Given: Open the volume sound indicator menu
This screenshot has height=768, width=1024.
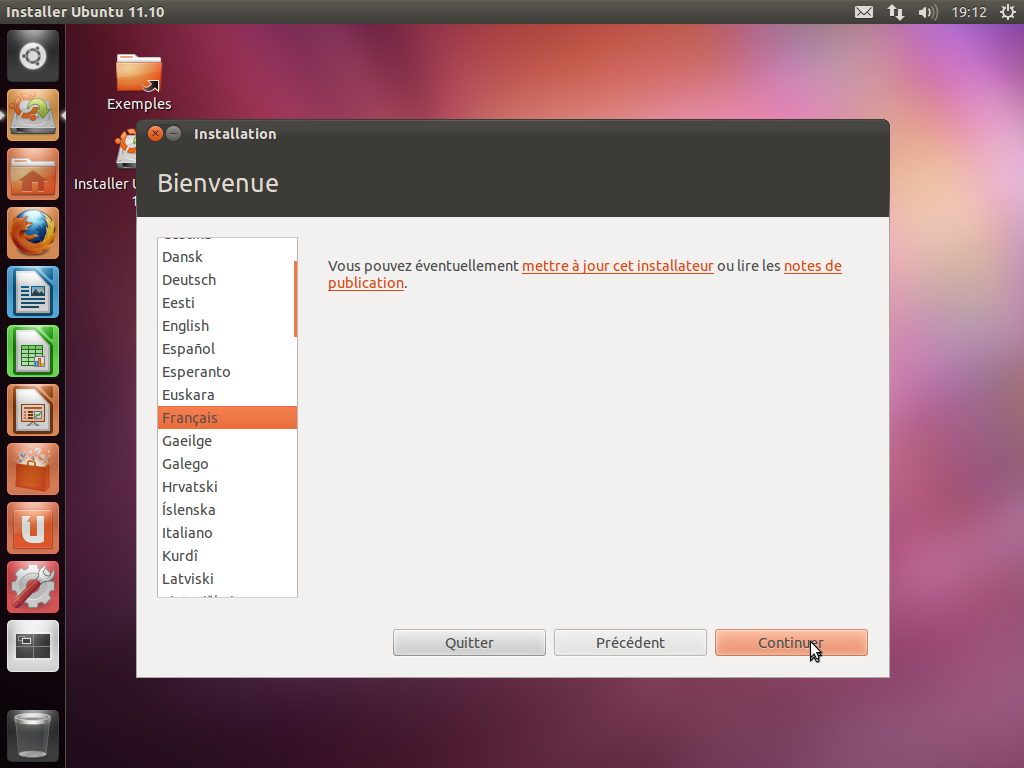Looking at the screenshot, I should [x=927, y=12].
